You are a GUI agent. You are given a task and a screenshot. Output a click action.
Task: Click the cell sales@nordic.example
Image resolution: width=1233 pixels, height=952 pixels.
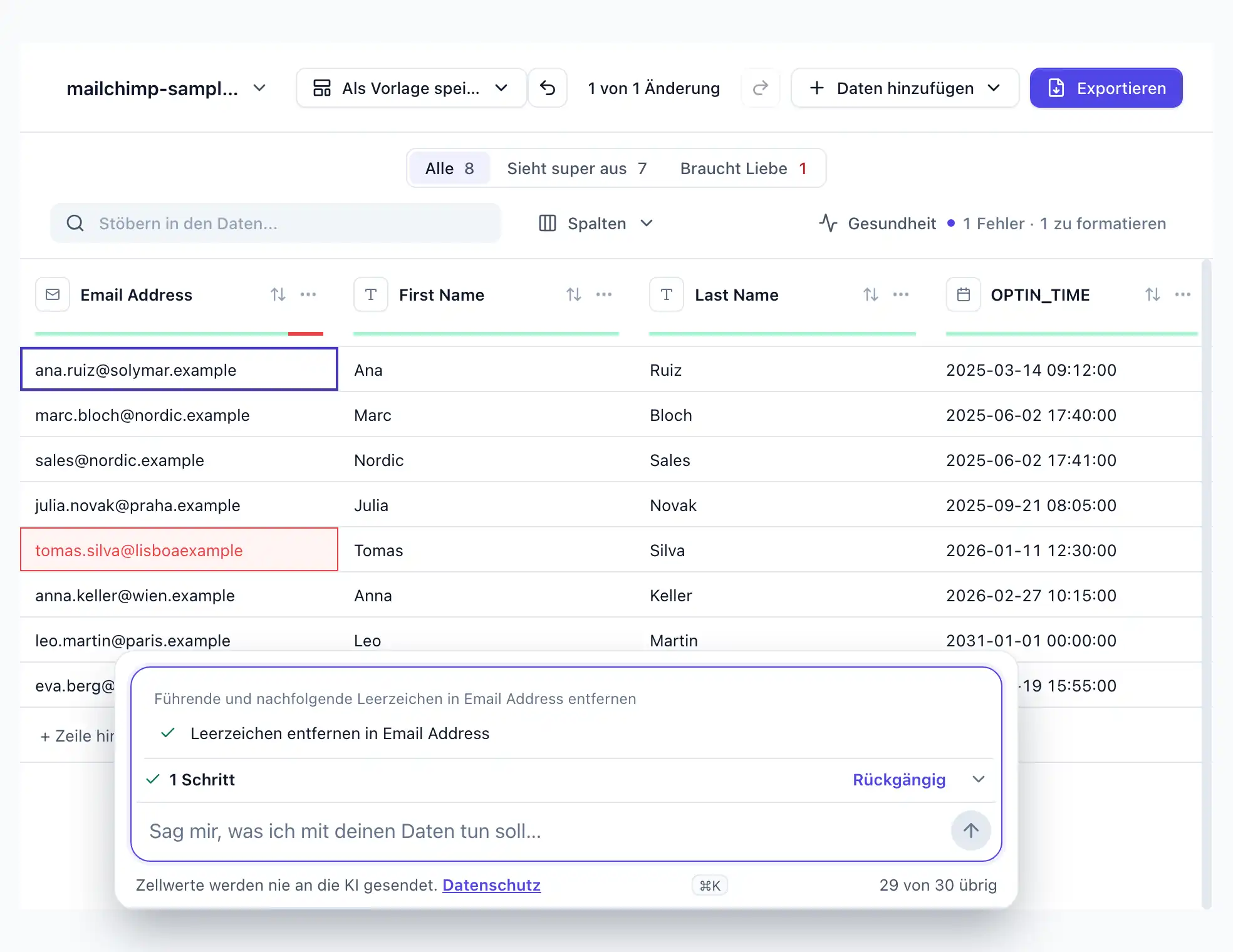[179, 460]
